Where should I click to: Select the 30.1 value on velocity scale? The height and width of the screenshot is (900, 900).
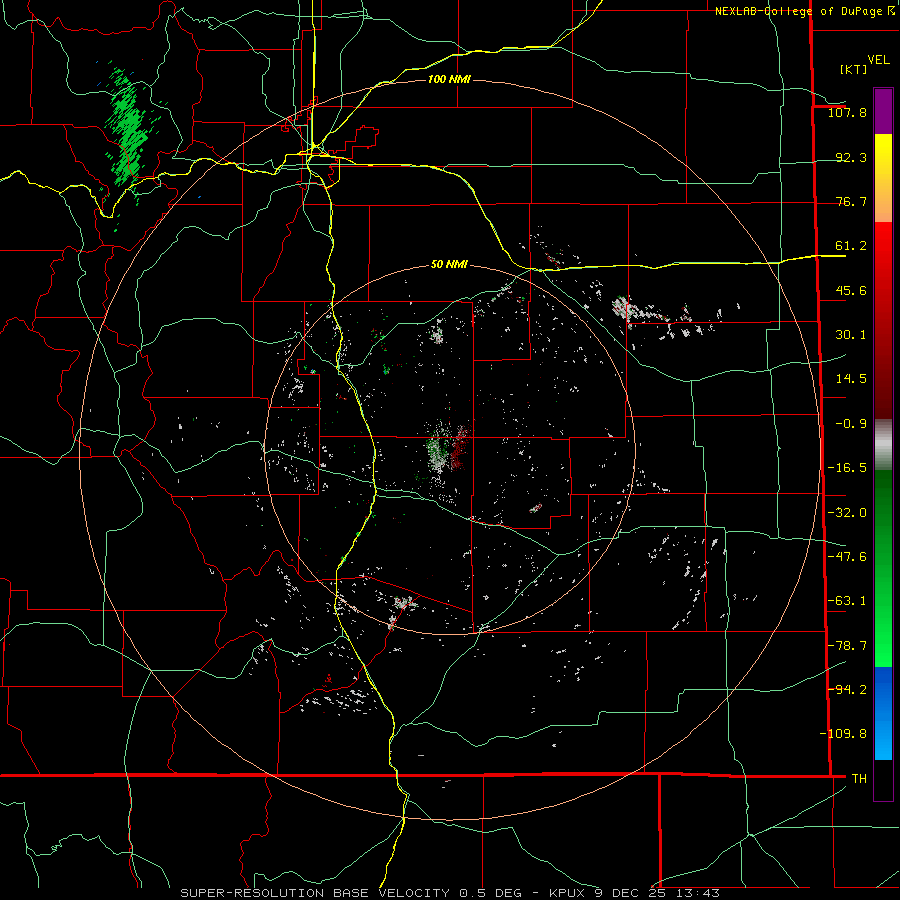point(851,335)
